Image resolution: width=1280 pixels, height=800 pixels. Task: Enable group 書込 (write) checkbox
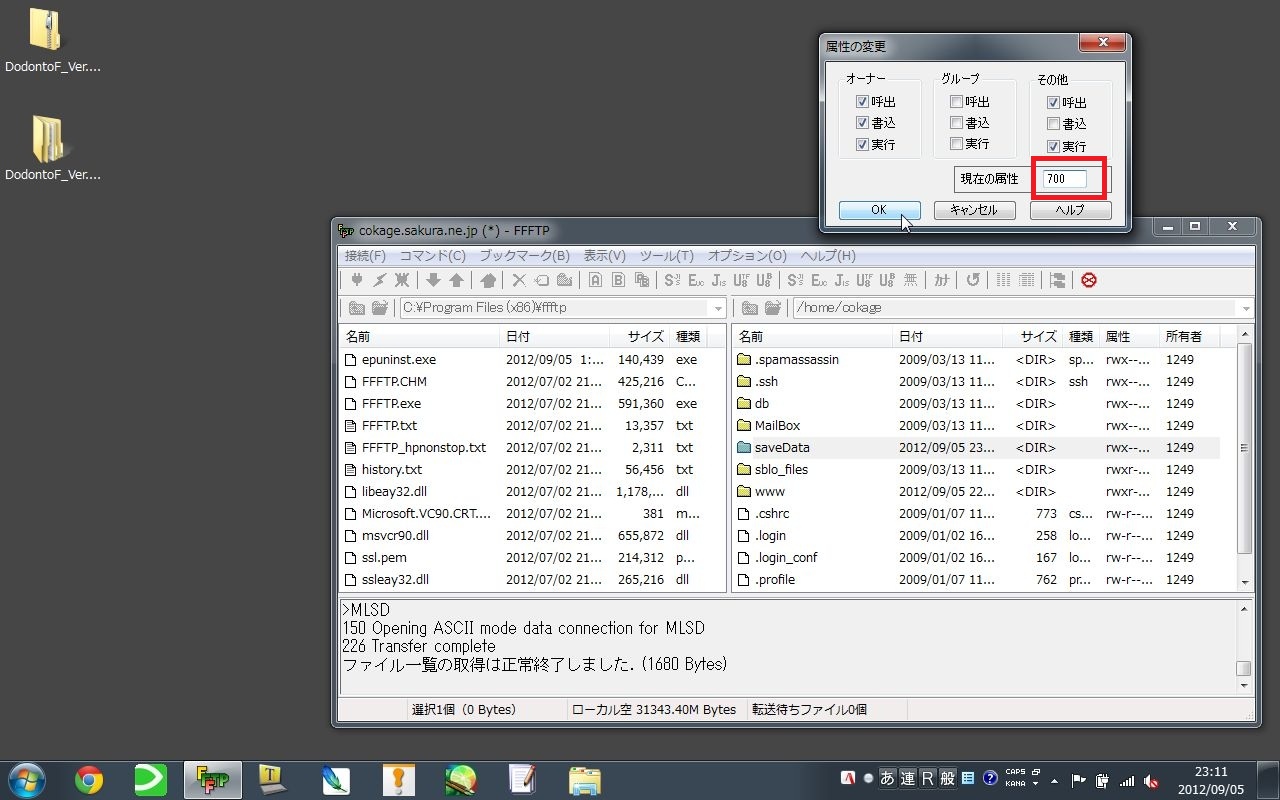coord(957,123)
